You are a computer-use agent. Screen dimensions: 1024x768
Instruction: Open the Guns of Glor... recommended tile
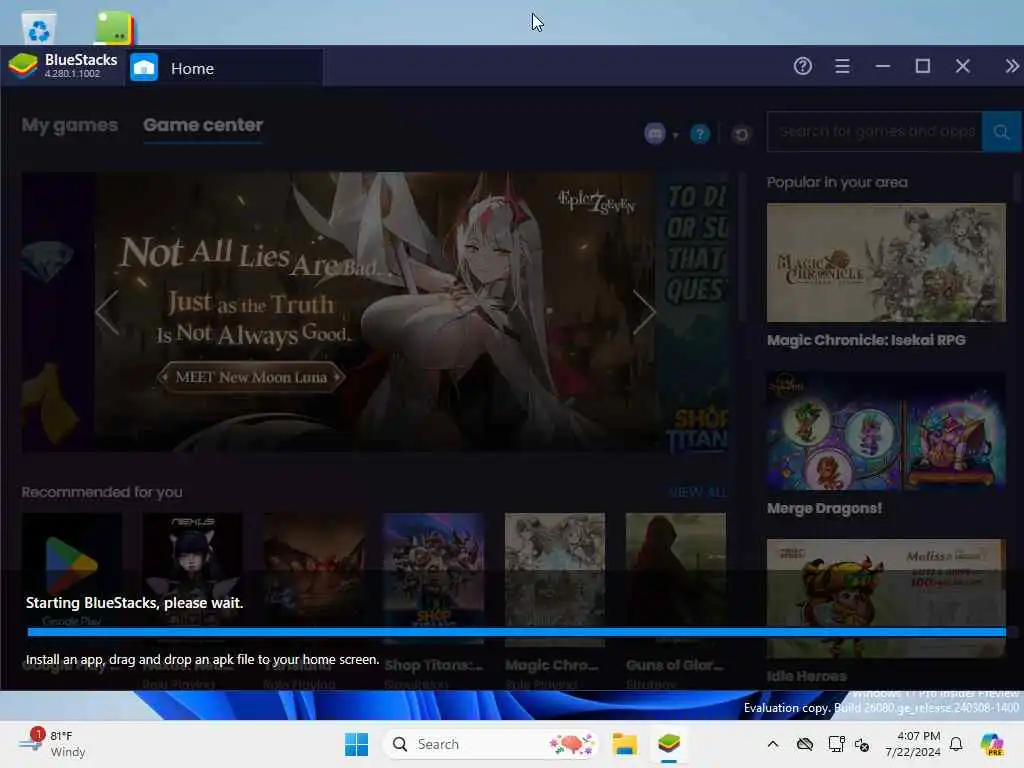[x=675, y=578]
